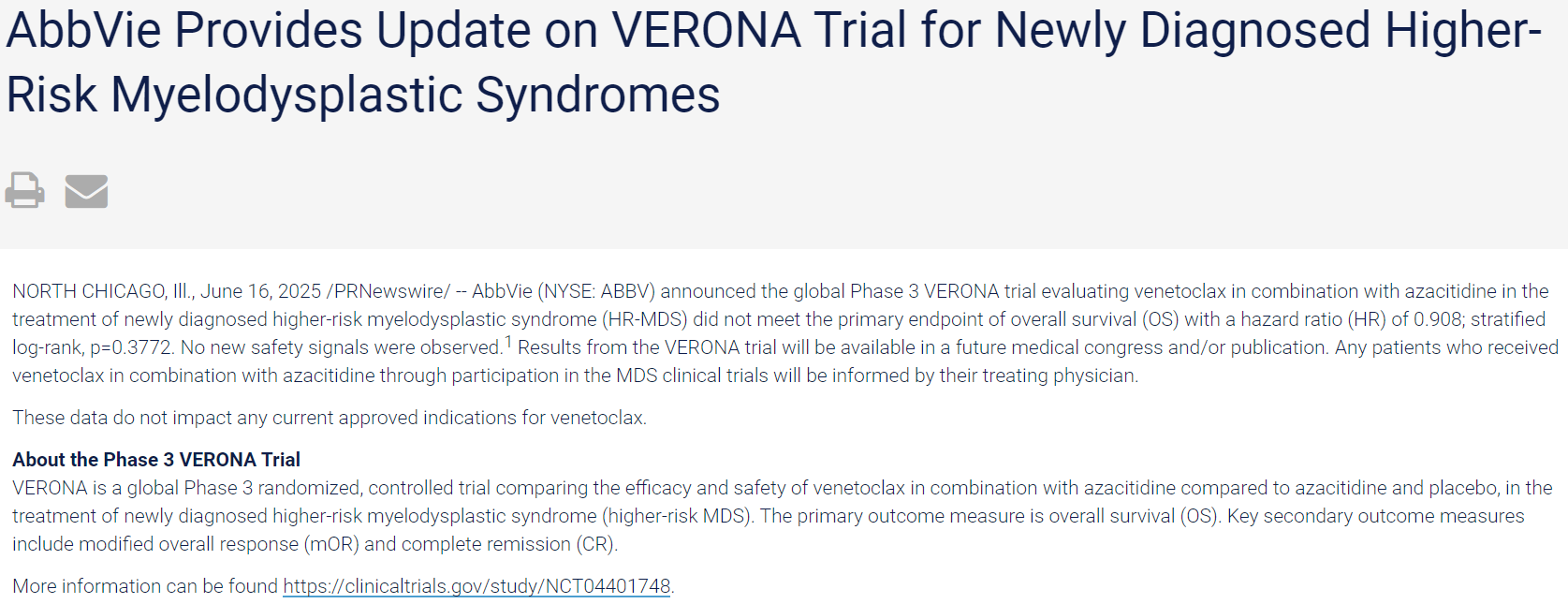Click the print page icon
This screenshot has height=604, width=1568.
pos(24,190)
